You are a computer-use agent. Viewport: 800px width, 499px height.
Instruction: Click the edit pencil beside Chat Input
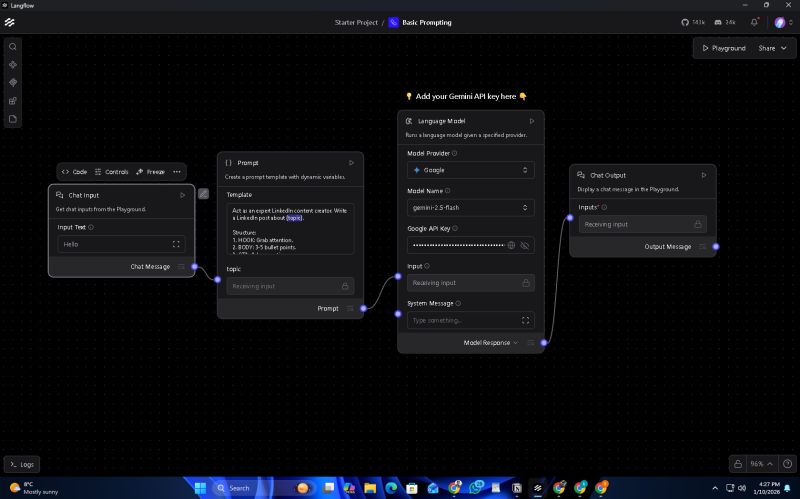tap(203, 194)
